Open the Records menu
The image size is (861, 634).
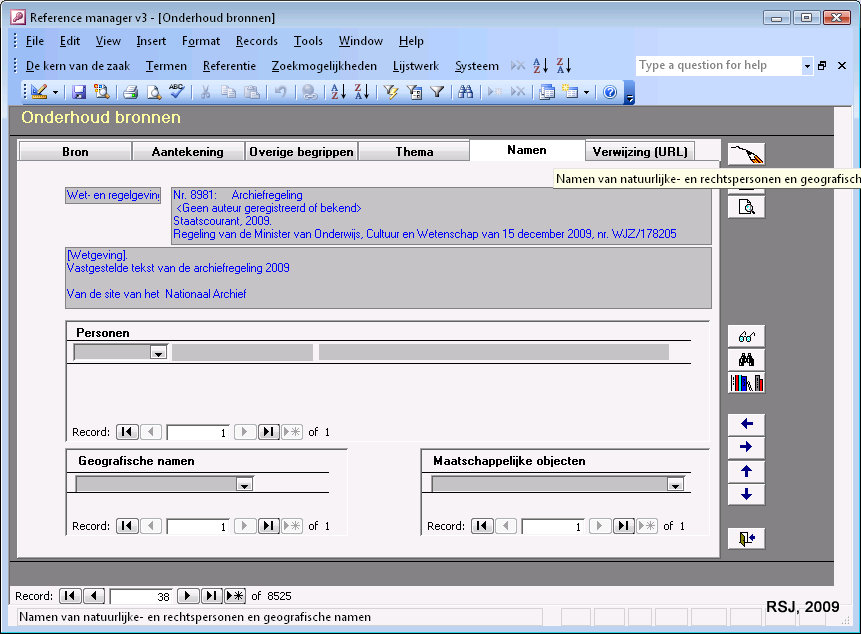[257, 41]
